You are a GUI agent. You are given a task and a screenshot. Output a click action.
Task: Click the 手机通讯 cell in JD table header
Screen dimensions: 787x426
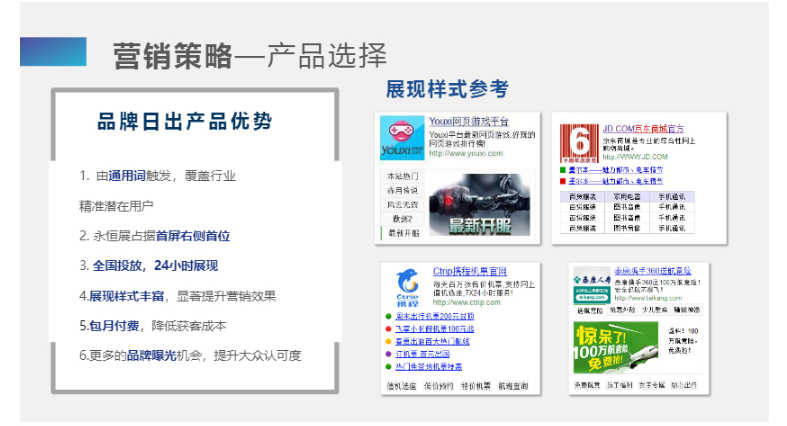675,197
